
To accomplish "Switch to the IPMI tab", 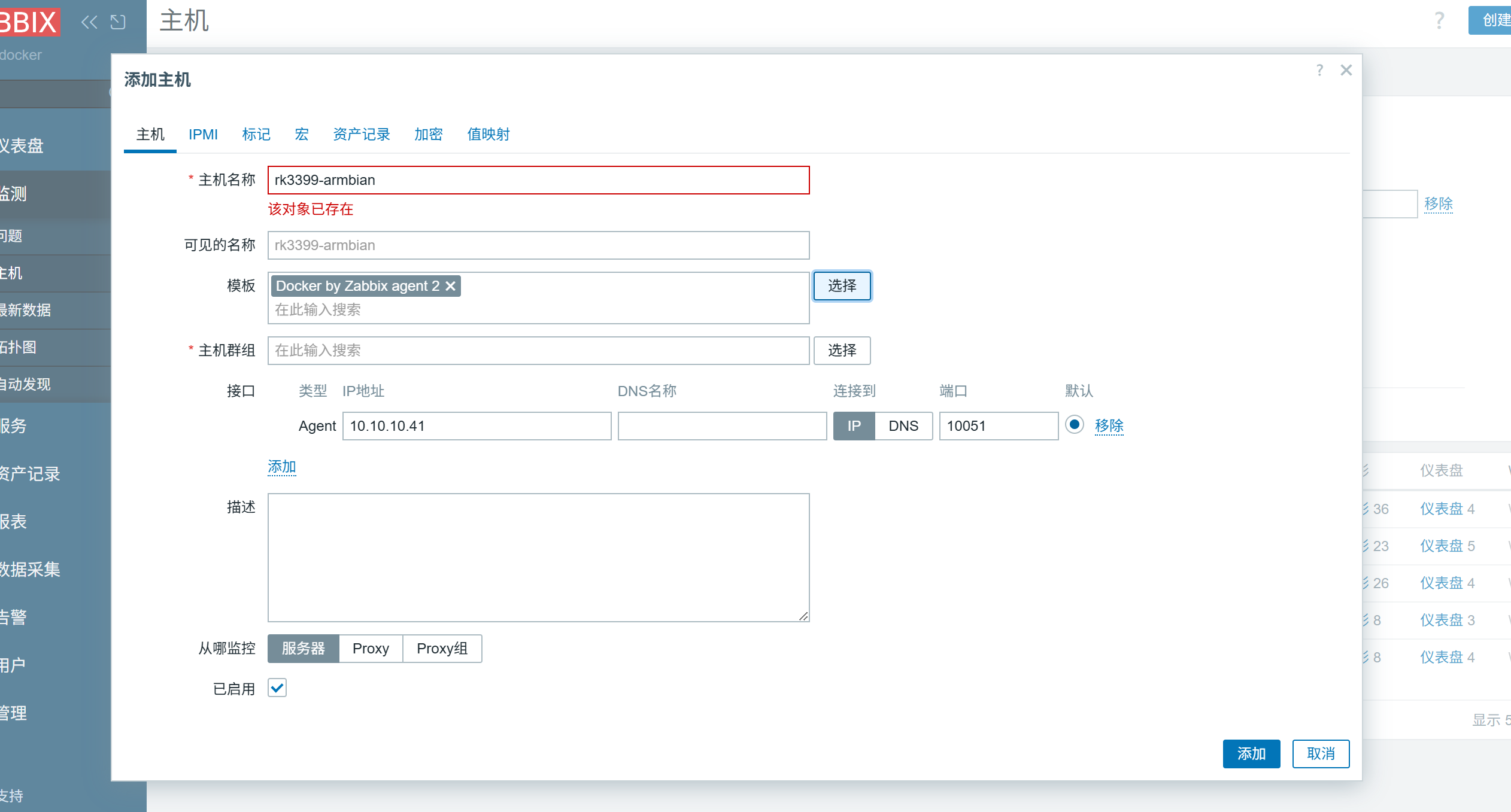I will [203, 135].
